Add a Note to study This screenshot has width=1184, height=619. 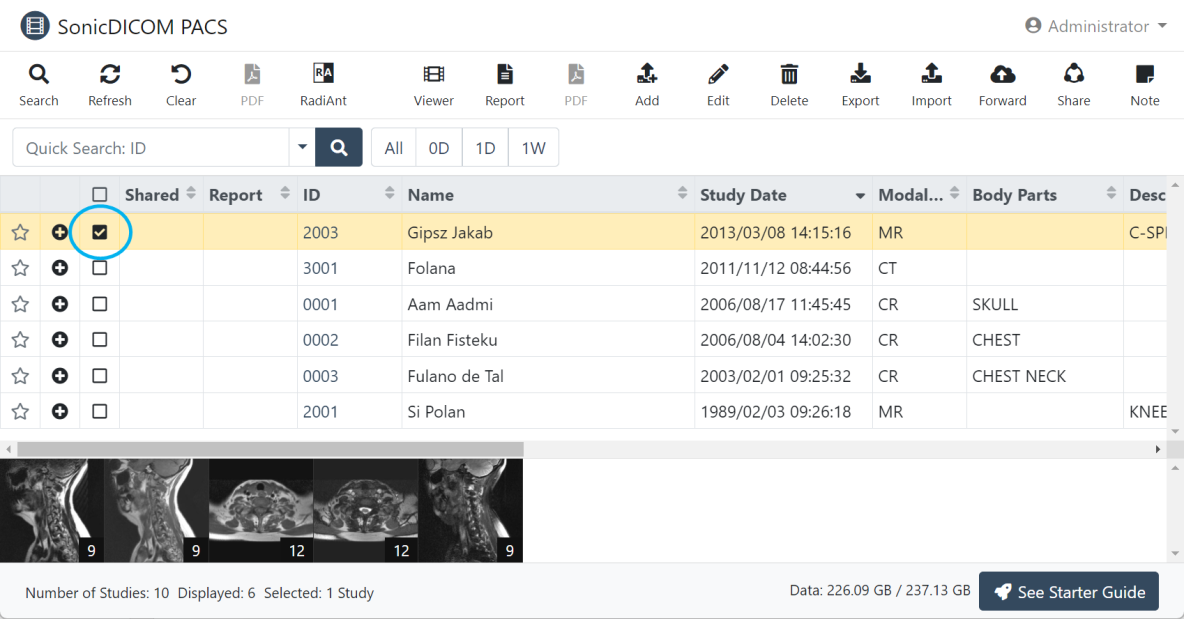(x=1144, y=85)
